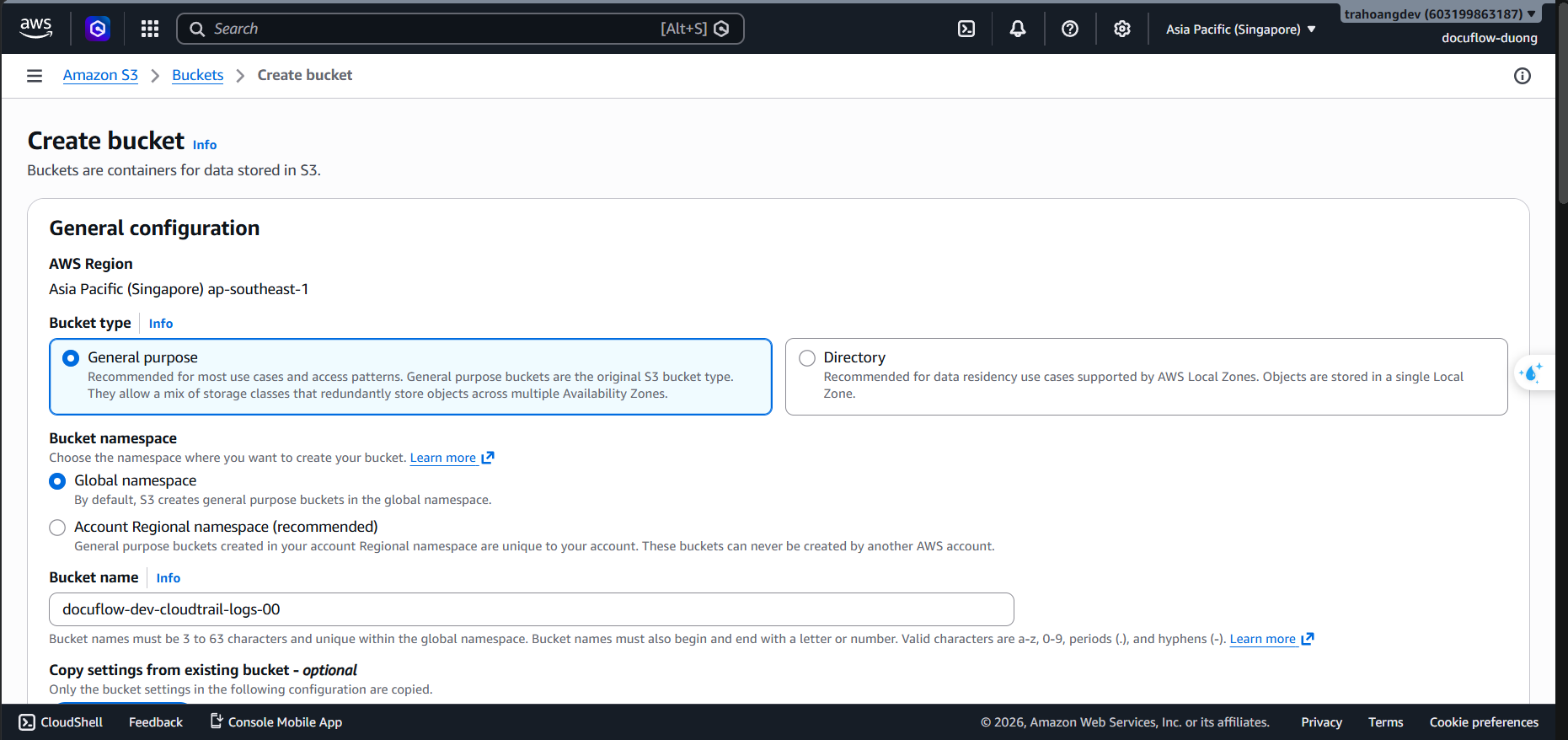Click the Asia Pacific (Singapore) ap-southeast-1 region text
Screen dimensions: 1568x740
[x=179, y=289]
